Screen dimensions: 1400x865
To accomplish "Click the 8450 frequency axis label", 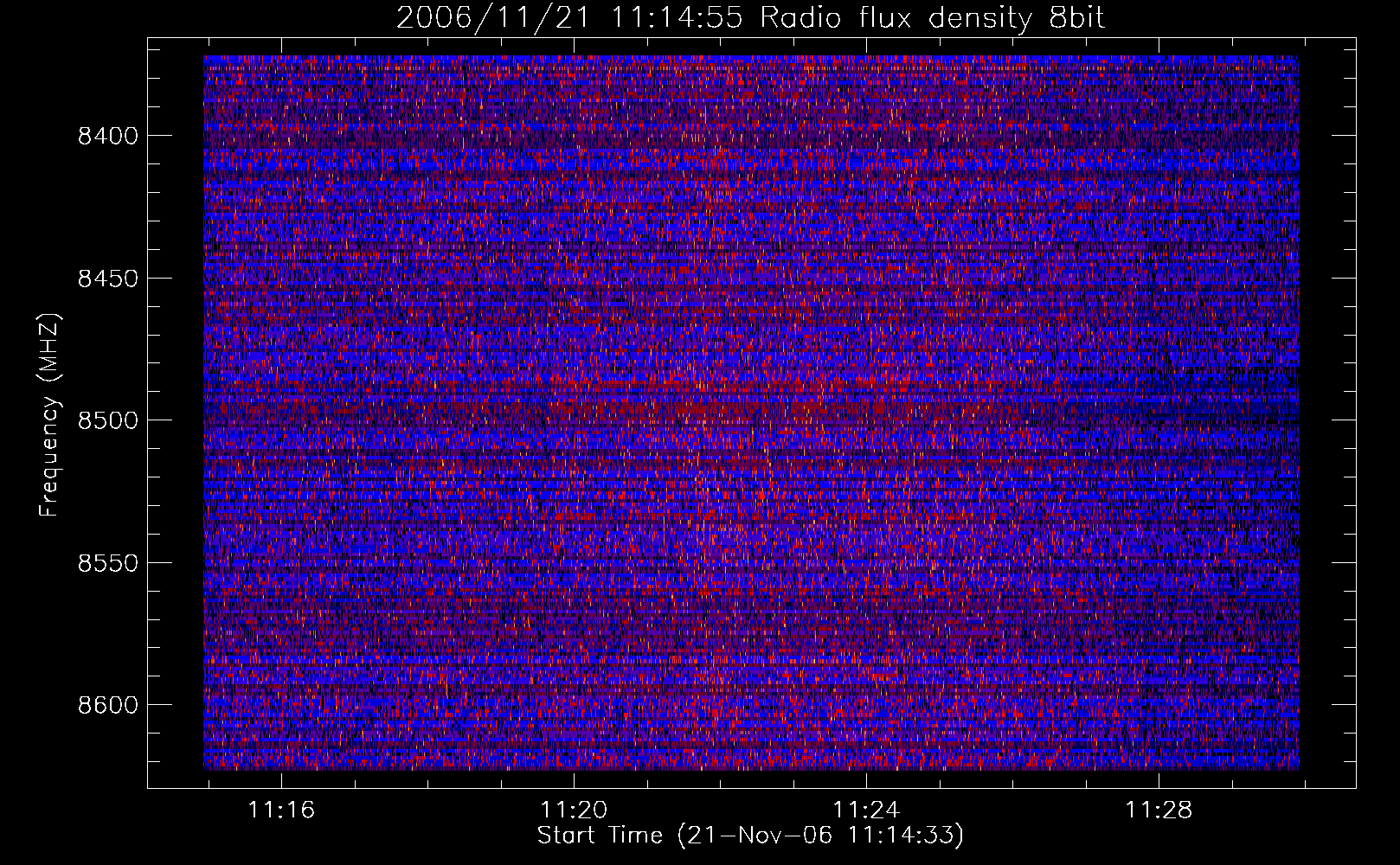I will pyautogui.click(x=108, y=279).
